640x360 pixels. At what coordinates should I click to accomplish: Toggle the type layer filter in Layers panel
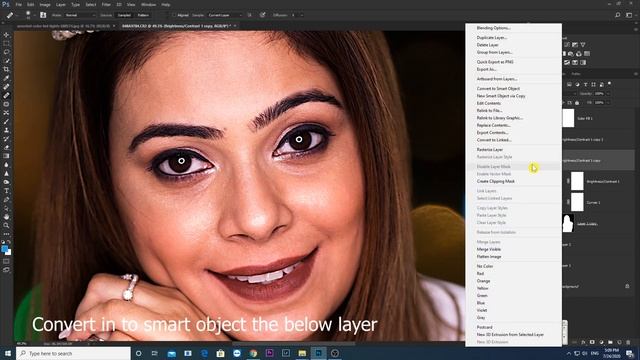click(585, 84)
